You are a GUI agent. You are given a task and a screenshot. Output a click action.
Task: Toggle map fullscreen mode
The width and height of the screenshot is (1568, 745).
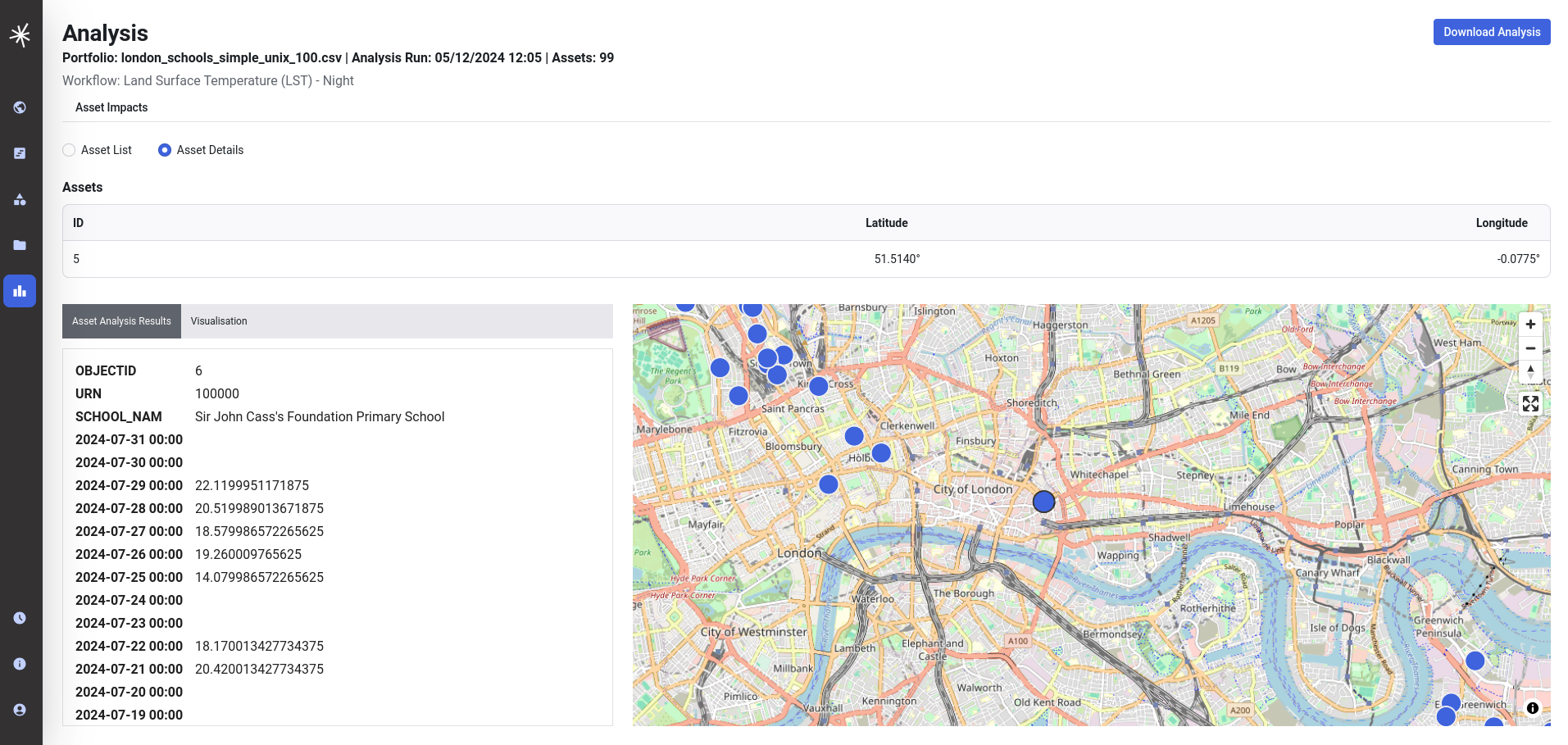pyautogui.click(x=1530, y=403)
